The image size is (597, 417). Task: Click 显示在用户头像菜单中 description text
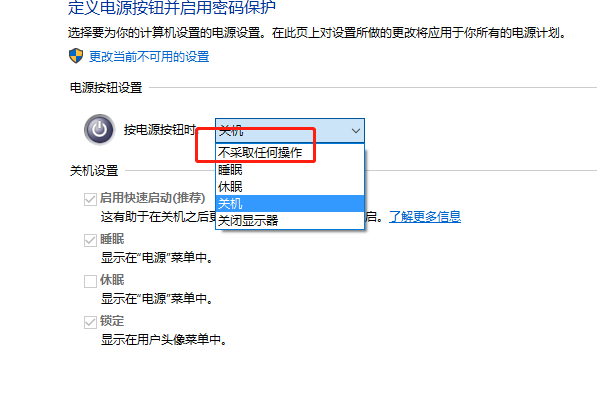coord(164,339)
